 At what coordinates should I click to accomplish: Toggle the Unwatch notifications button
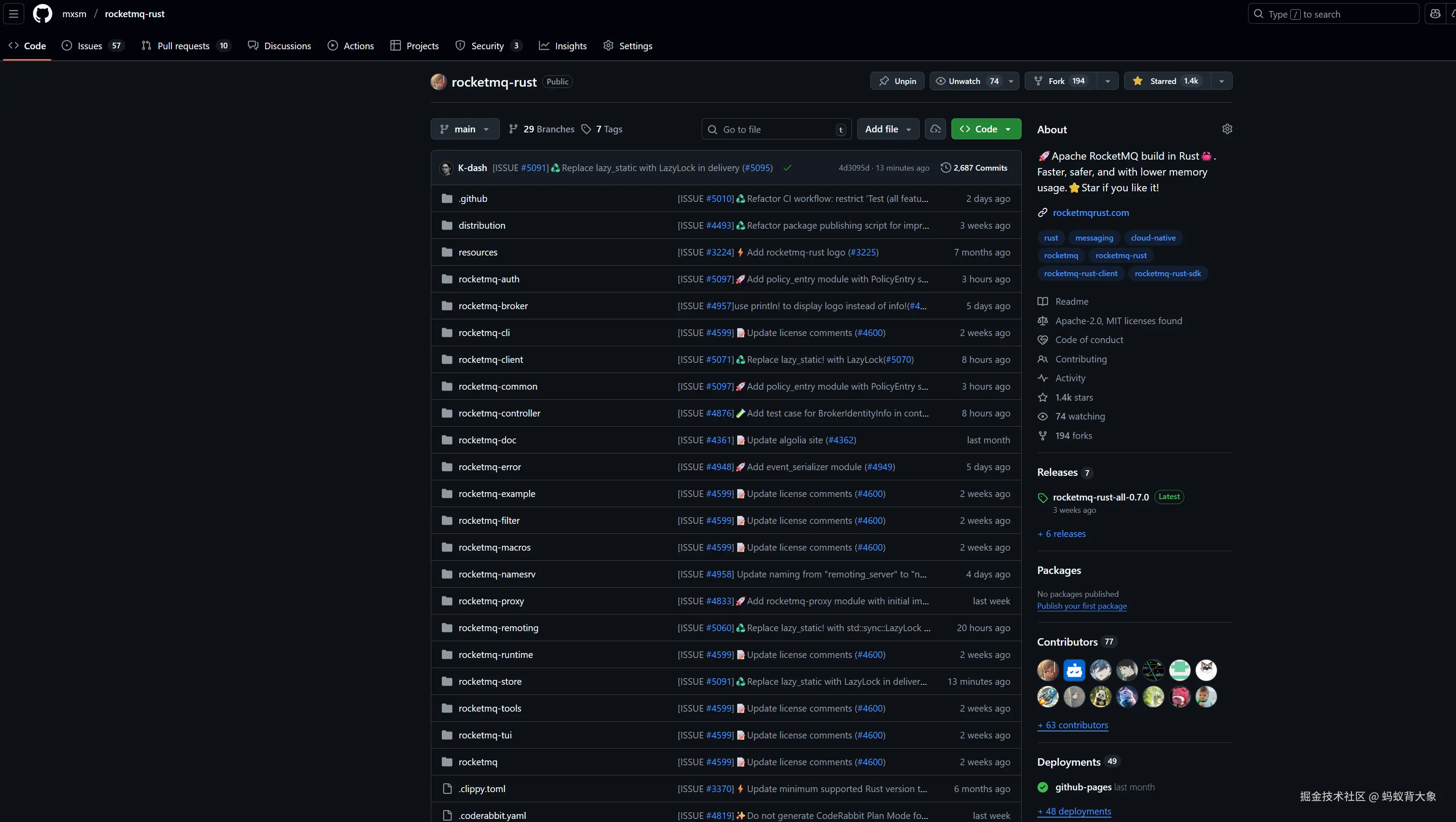point(965,81)
